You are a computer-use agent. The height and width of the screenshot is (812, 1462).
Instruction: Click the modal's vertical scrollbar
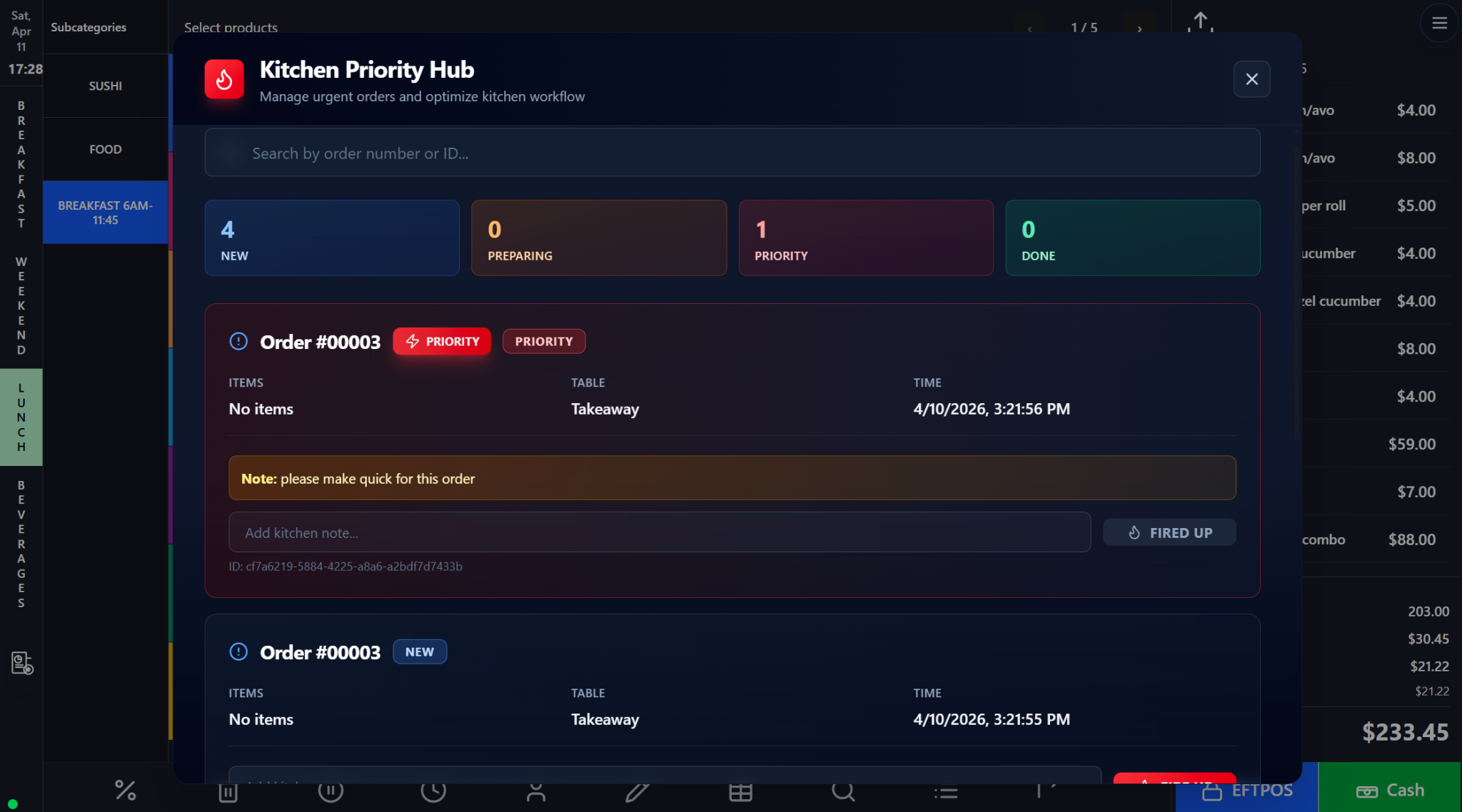[1296, 293]
